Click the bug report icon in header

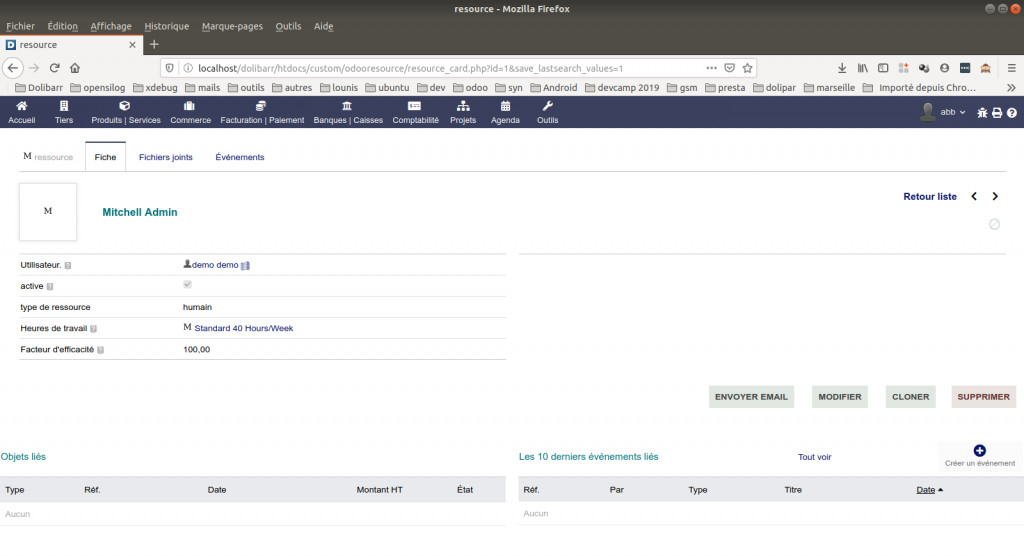coord(982,112)
